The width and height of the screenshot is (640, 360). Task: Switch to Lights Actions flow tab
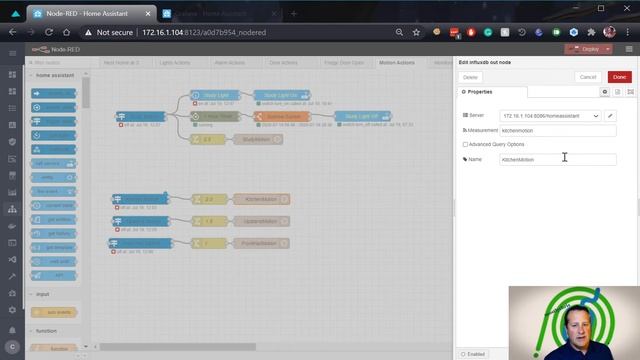tap(175, 63)
